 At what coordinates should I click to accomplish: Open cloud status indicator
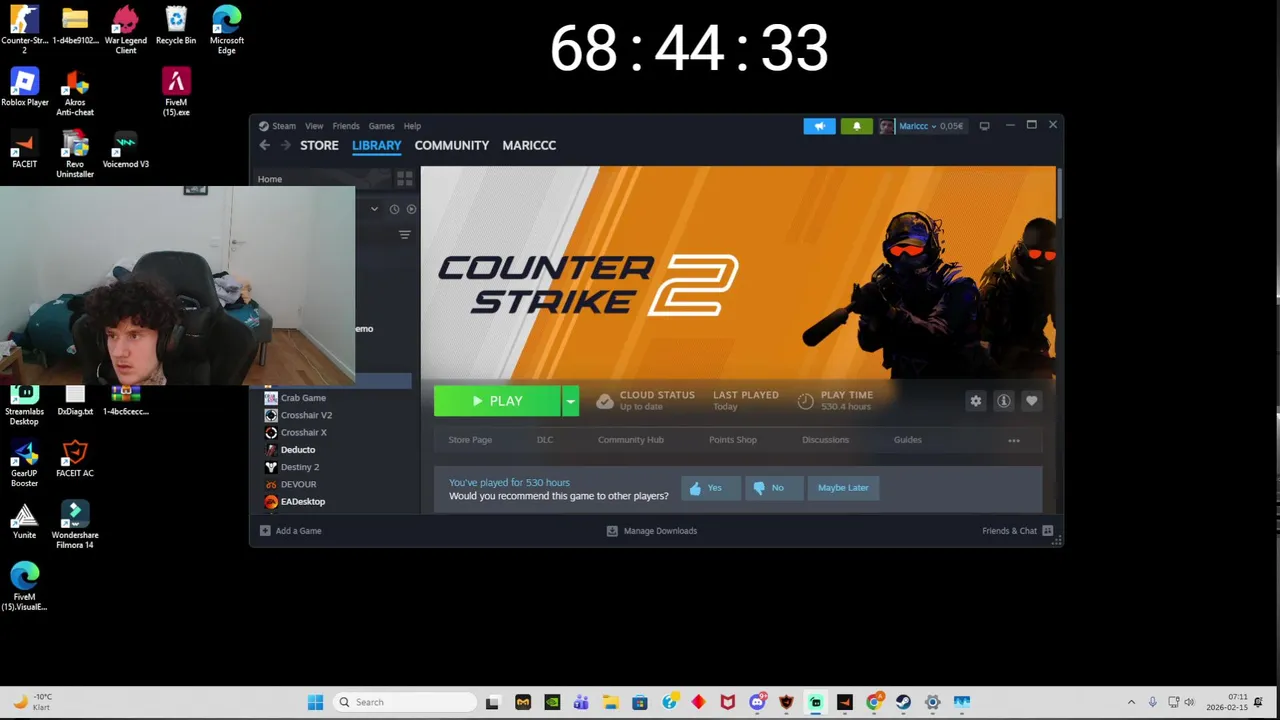click(x=645, y=400)
